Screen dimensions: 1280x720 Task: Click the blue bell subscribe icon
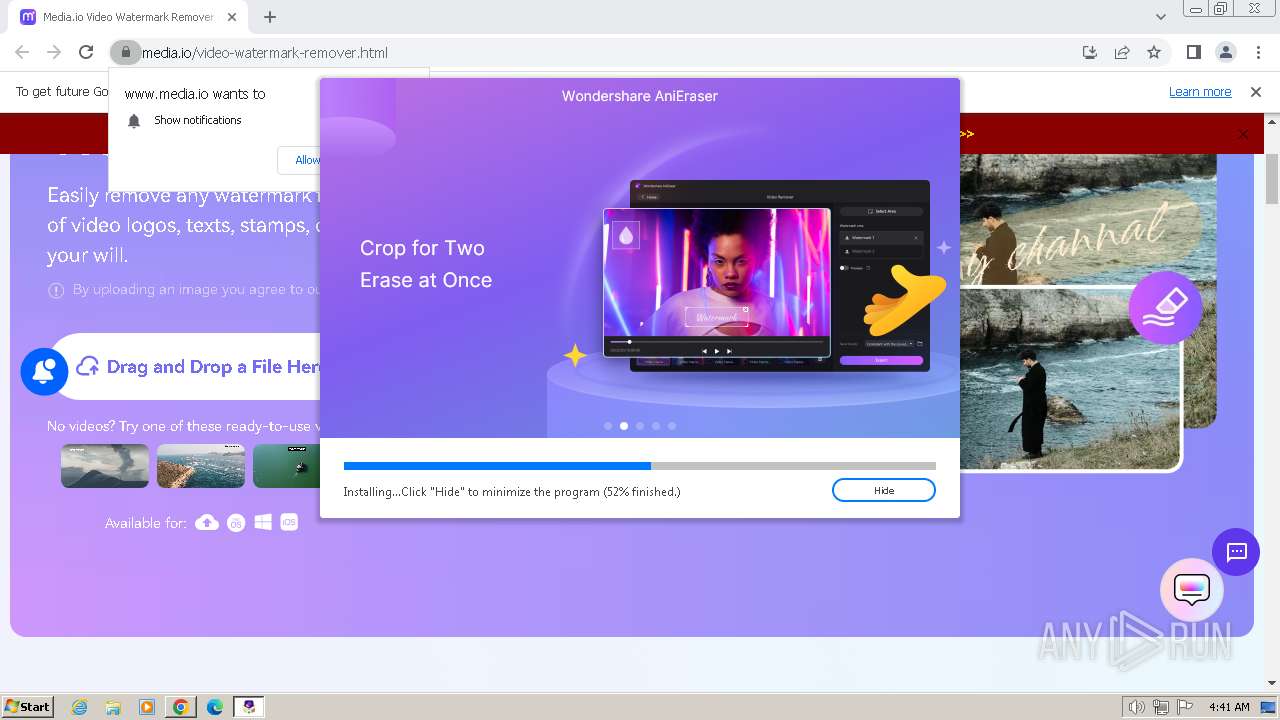click(x=44, y=371)
